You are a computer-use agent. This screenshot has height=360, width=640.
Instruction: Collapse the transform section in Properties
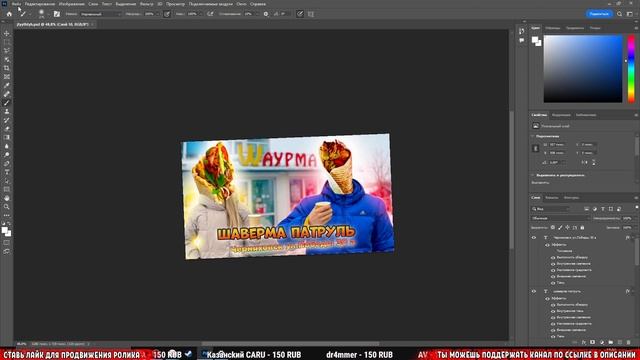click(533, 136)
